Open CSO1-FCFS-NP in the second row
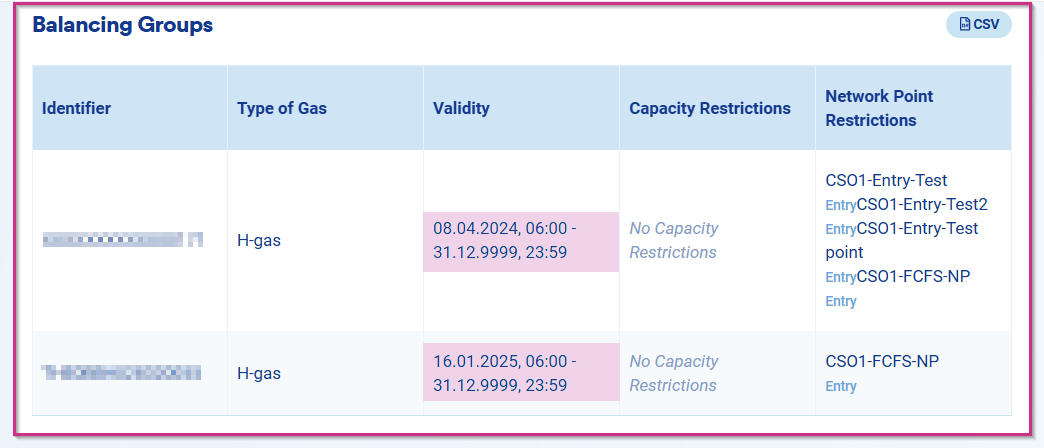1044x448 pixels. click(882, 361)
